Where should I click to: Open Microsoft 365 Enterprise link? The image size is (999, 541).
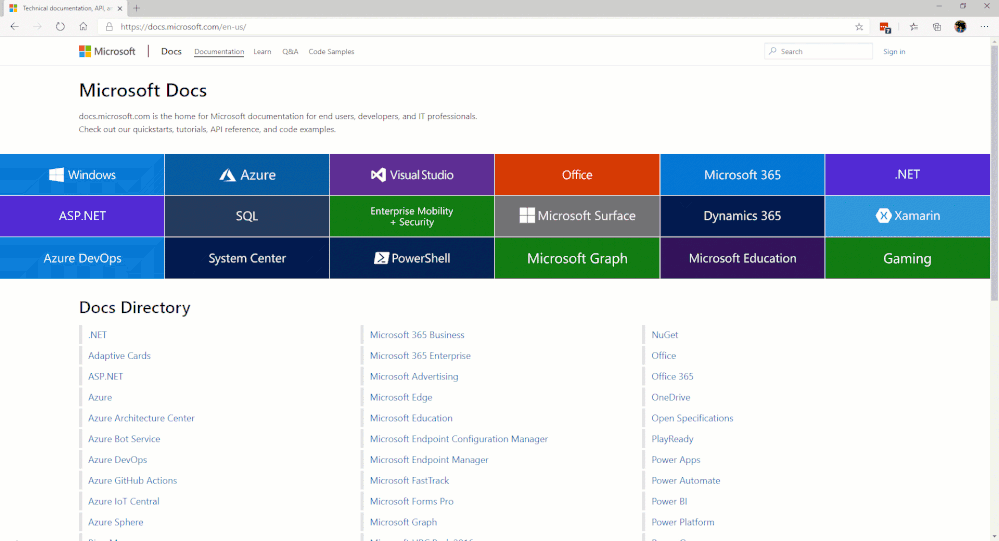click(420, 356)
